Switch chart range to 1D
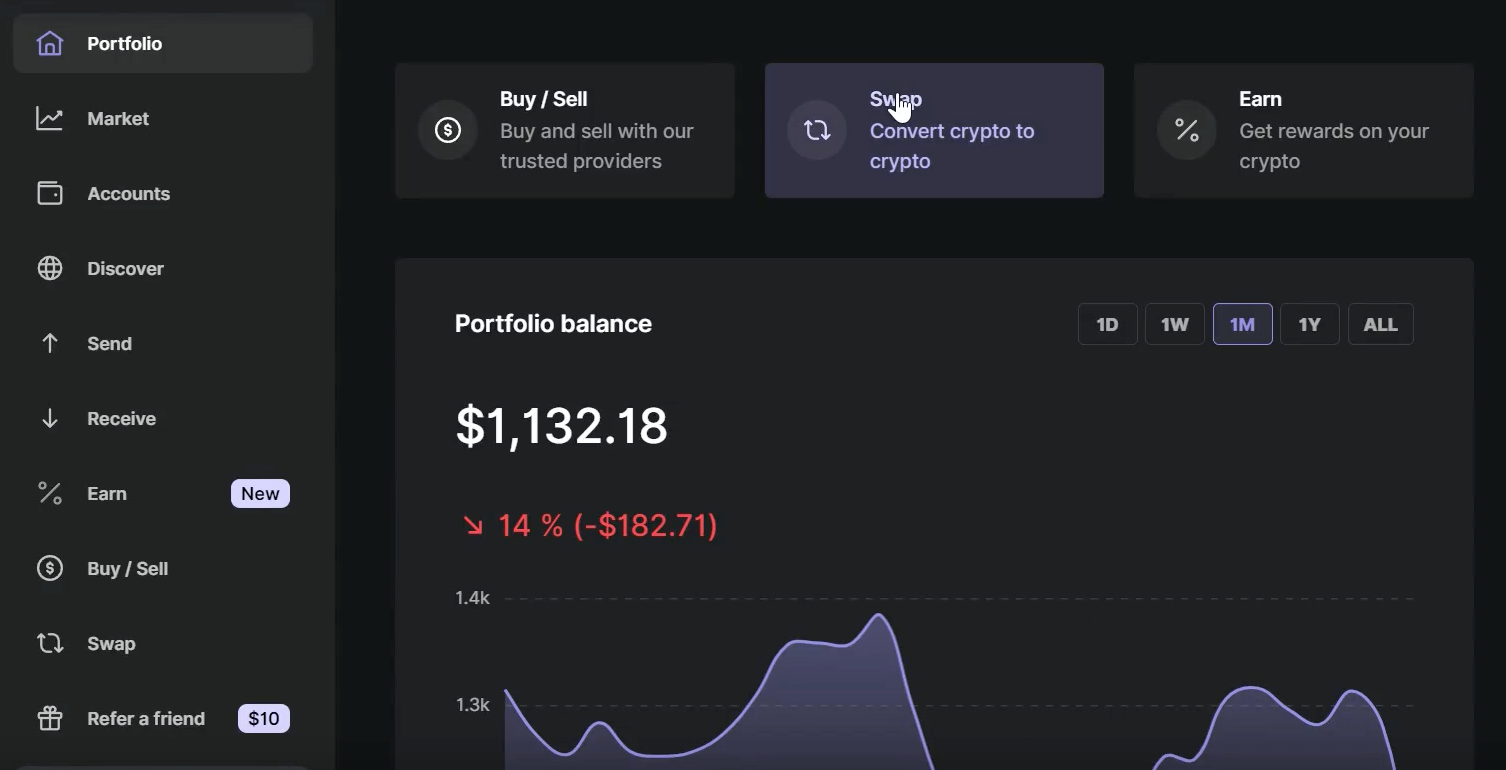The width and height of the screenshot is (1506, 770). pyautogui.click(x=1107, y=325)
